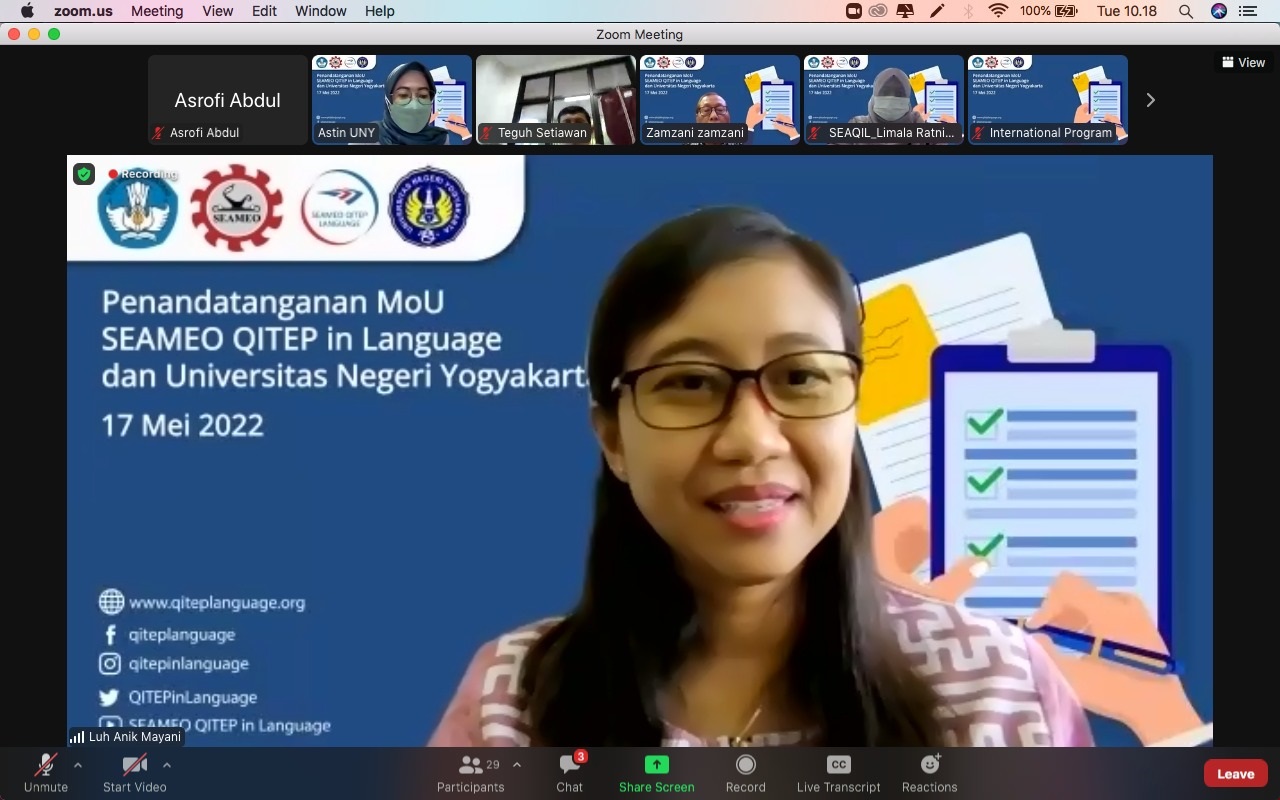Open the Reactions menu
Viewport: 1280px width, 800px height.
coord(929,773)
